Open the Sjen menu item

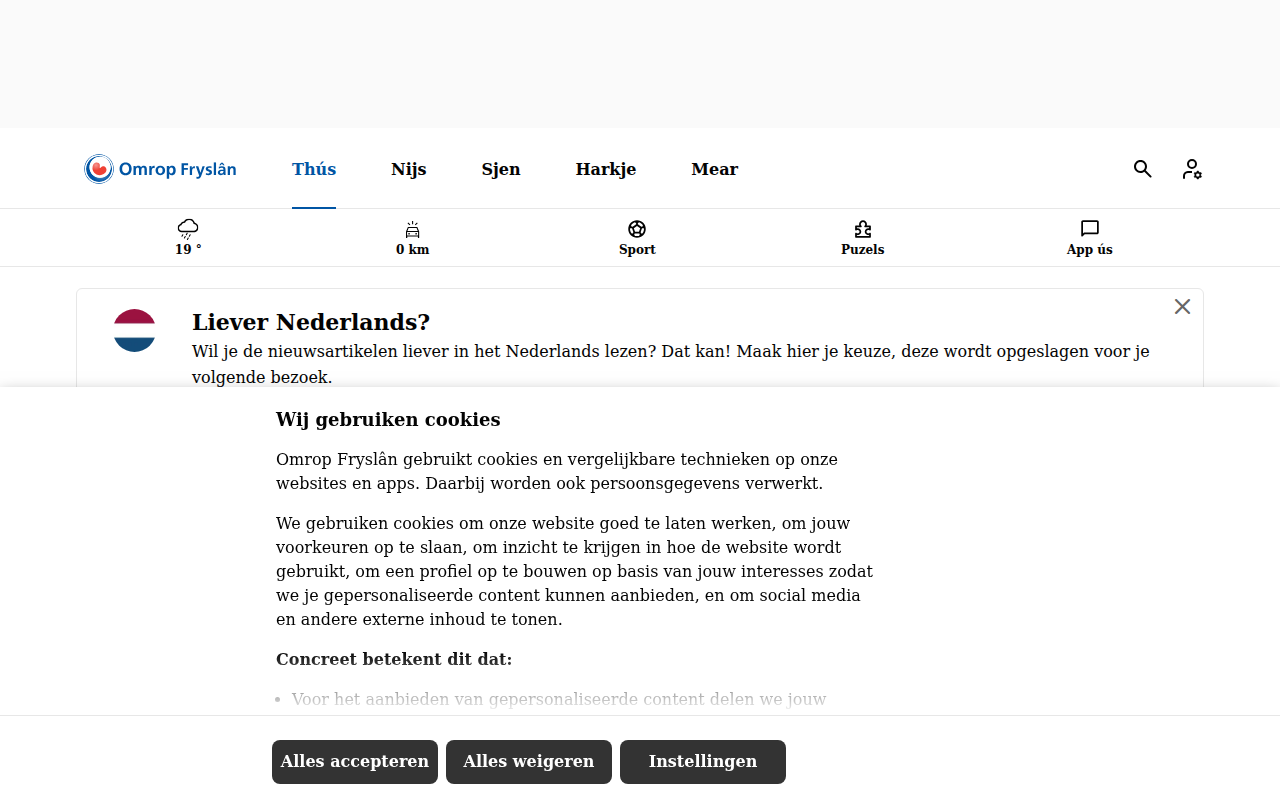[x=501, y=169]
